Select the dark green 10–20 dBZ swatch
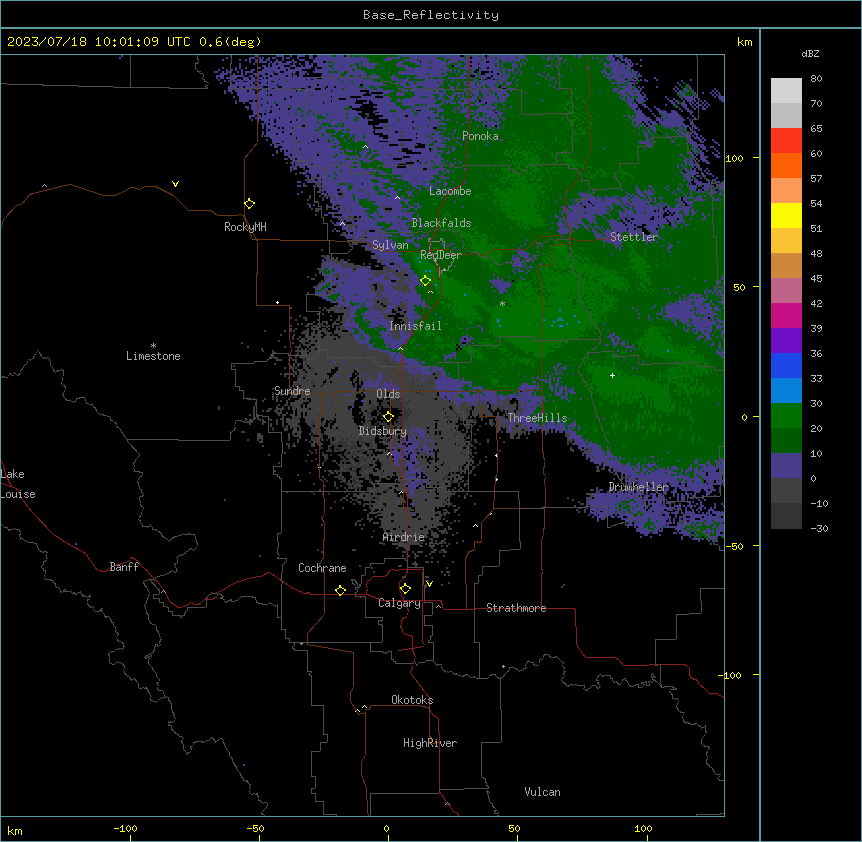This screenshot has width=862, height=842. pyautogui.click(x=786, y=441)
